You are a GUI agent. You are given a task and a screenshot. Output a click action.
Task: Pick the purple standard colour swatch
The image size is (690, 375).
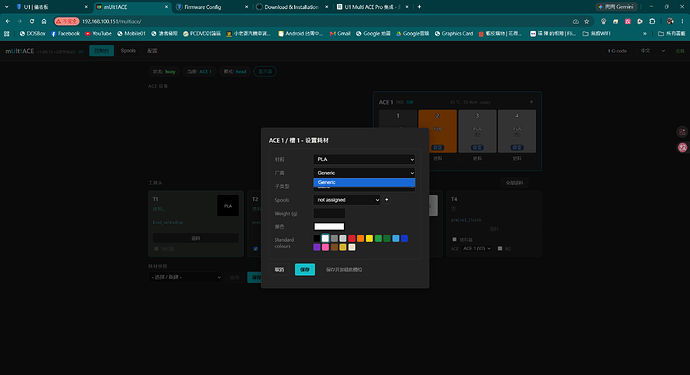tap(316, 247)
